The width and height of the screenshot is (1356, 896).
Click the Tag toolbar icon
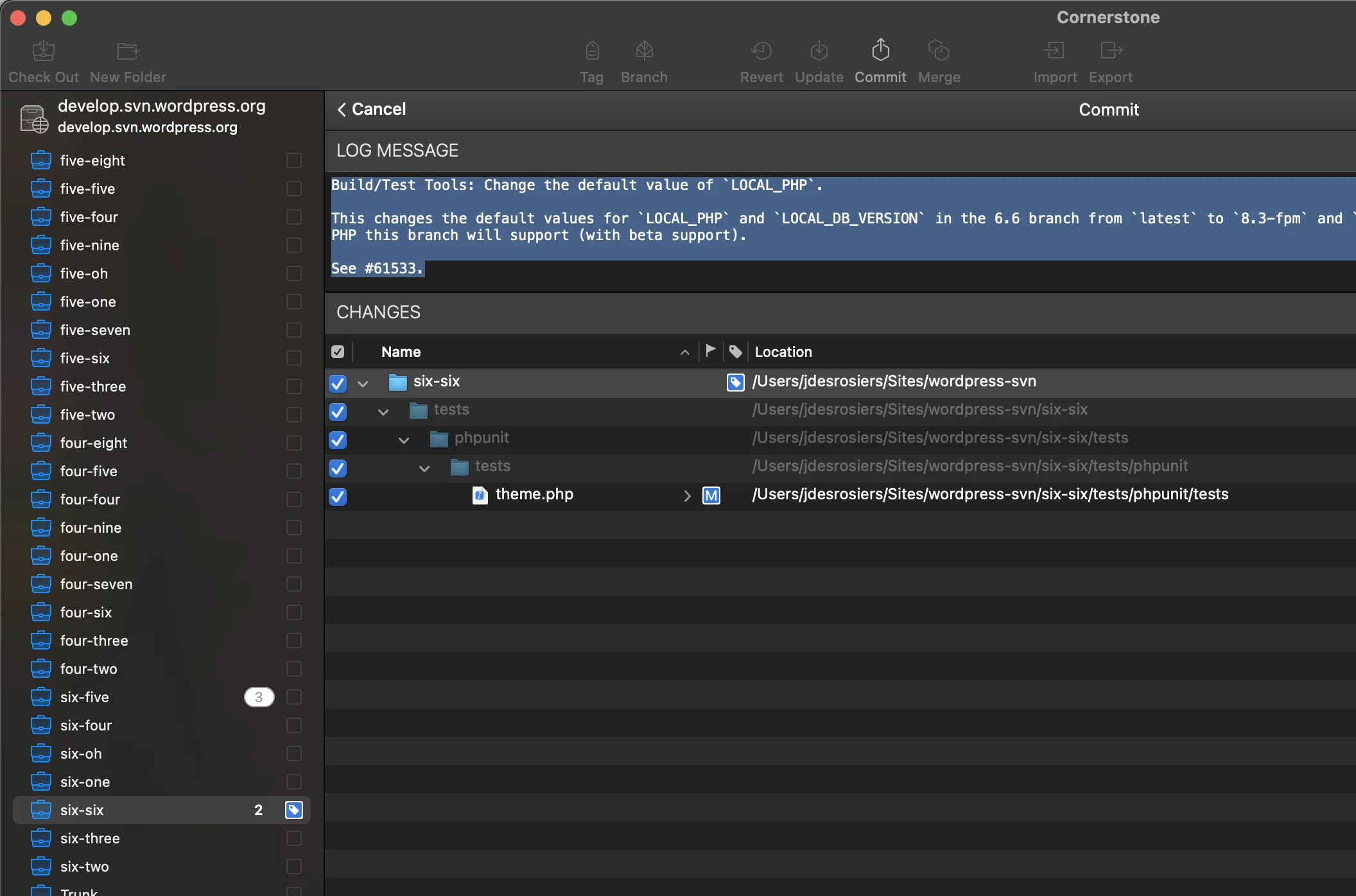[x=591, y=51]
